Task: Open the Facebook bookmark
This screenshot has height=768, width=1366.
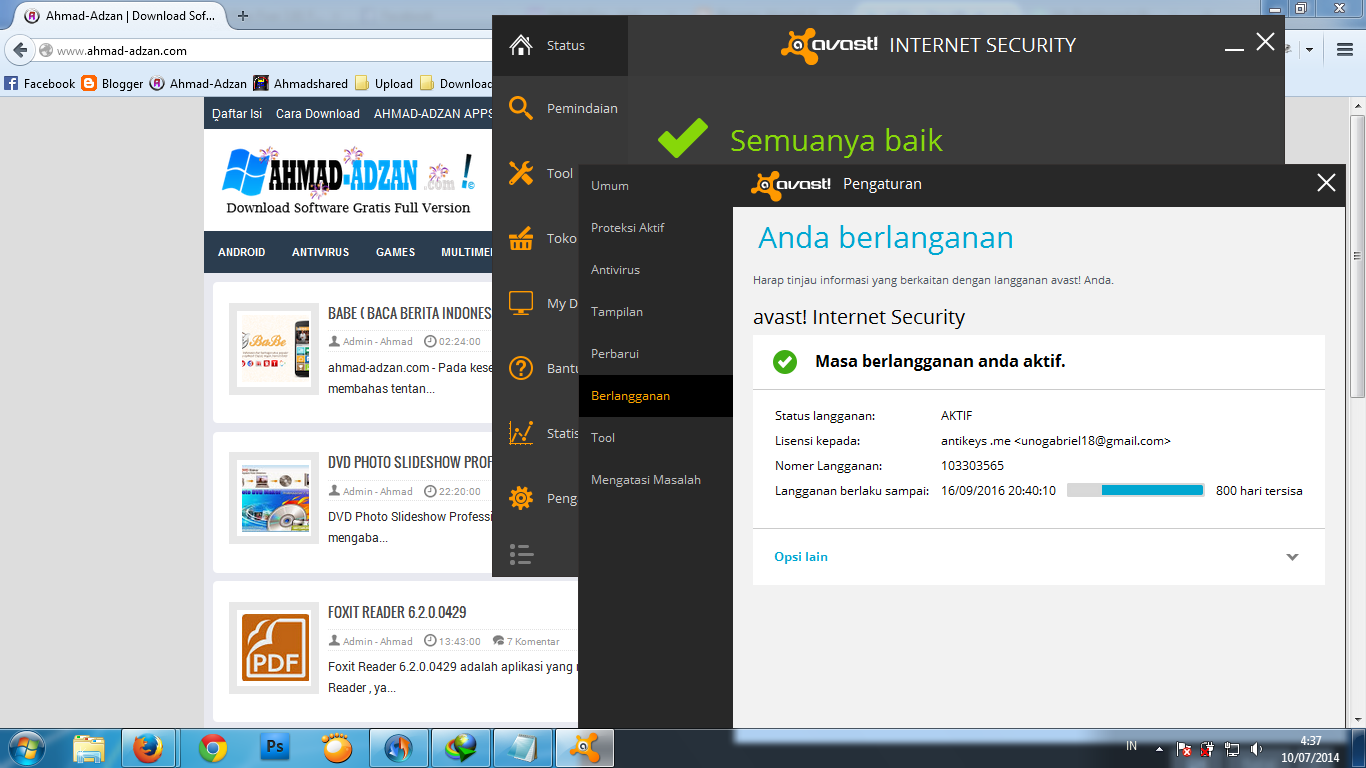Action: [40, 84]
